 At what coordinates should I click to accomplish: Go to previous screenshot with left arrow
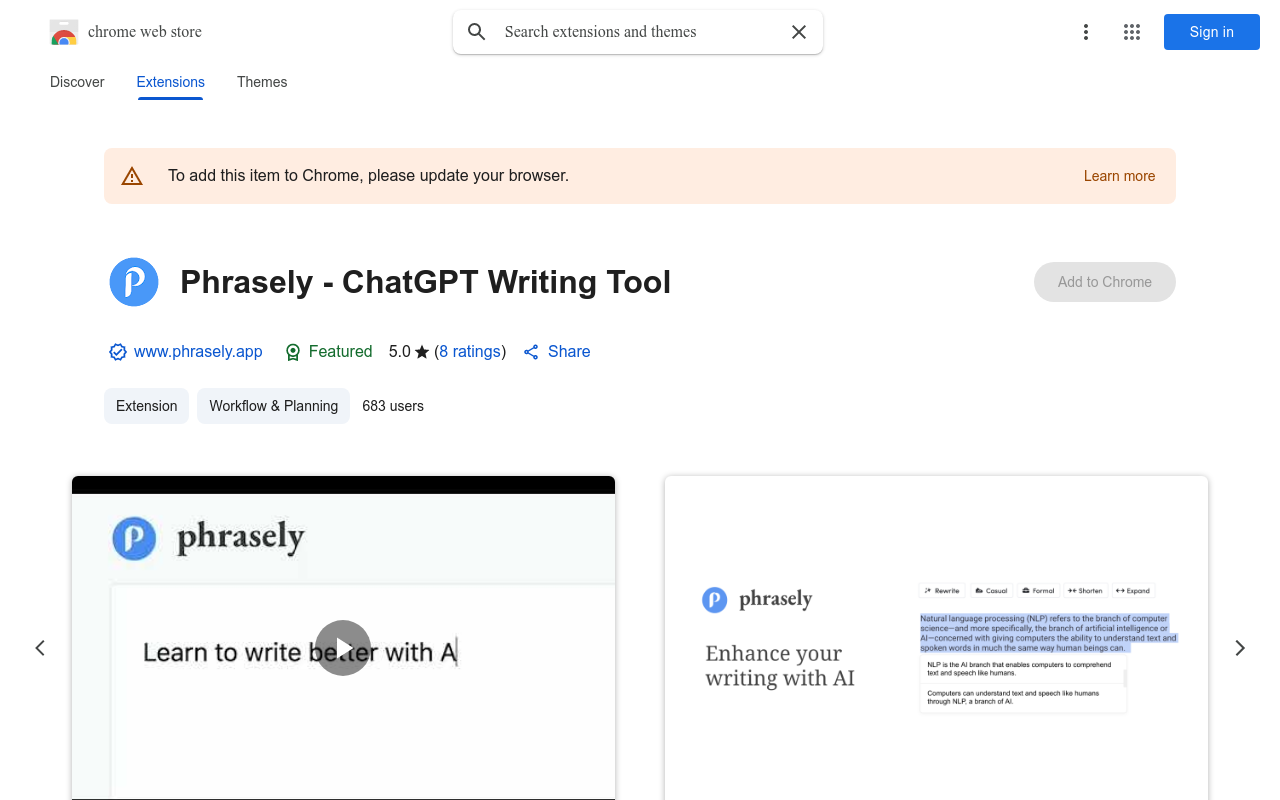point(40,648)
